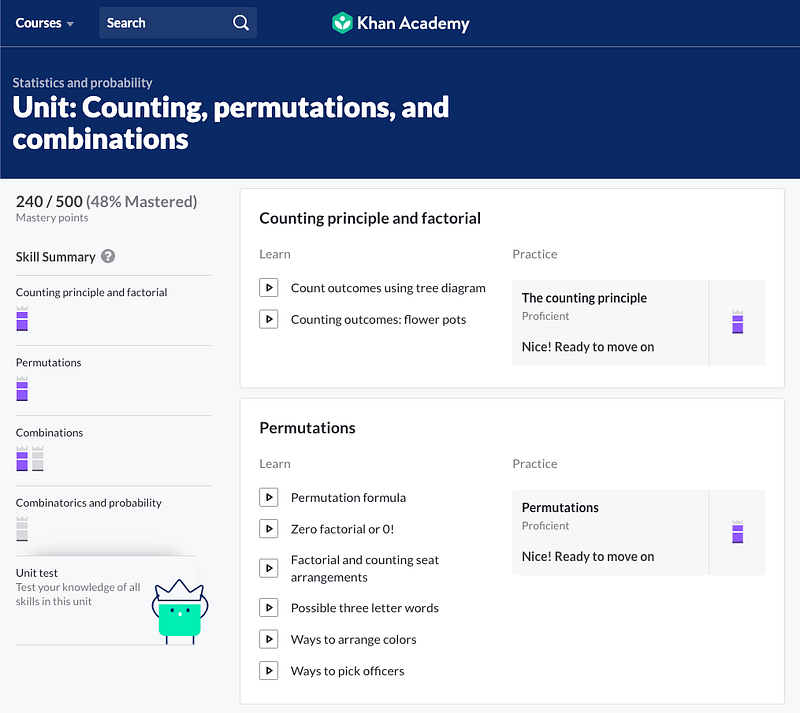Open the Khan Academy logo home
The width and height of the screenshot is (800, 713).
(401, 23)
